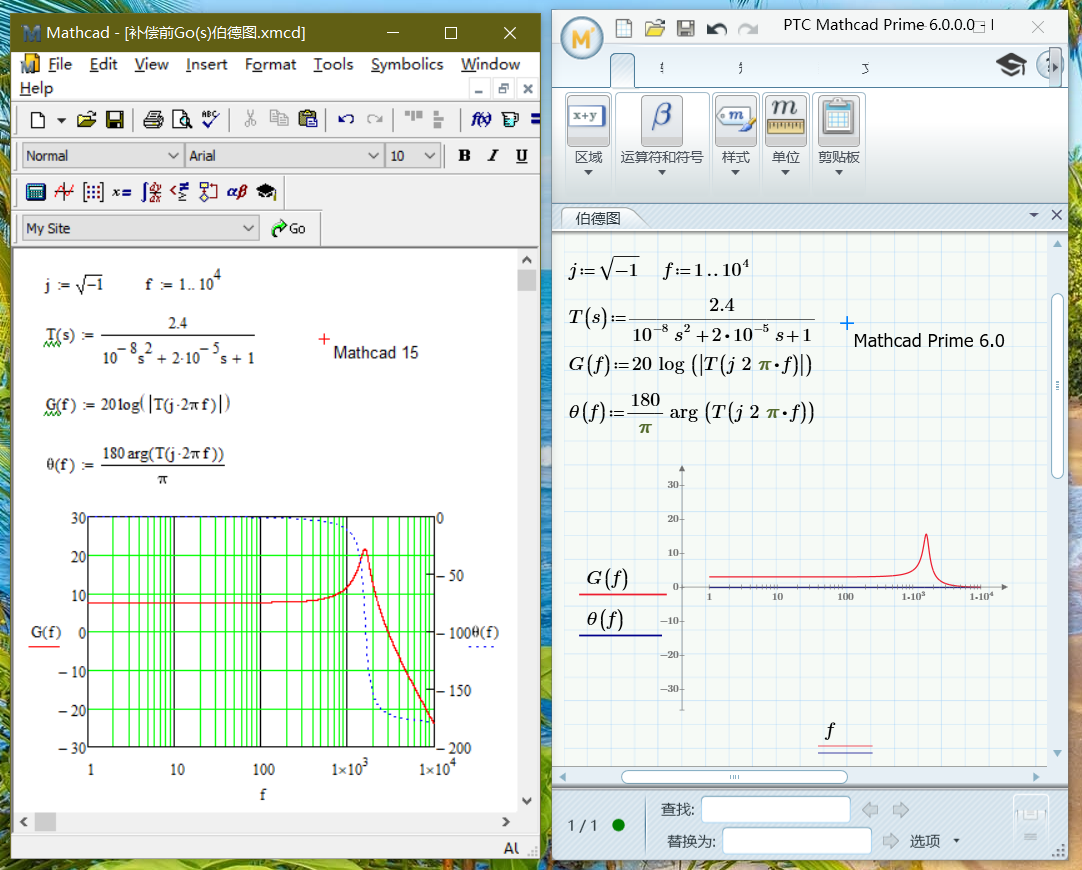Open the Evaluation toolbar palette
Viewport: 1082px width, 870px height.
click(x=121, y=192)
